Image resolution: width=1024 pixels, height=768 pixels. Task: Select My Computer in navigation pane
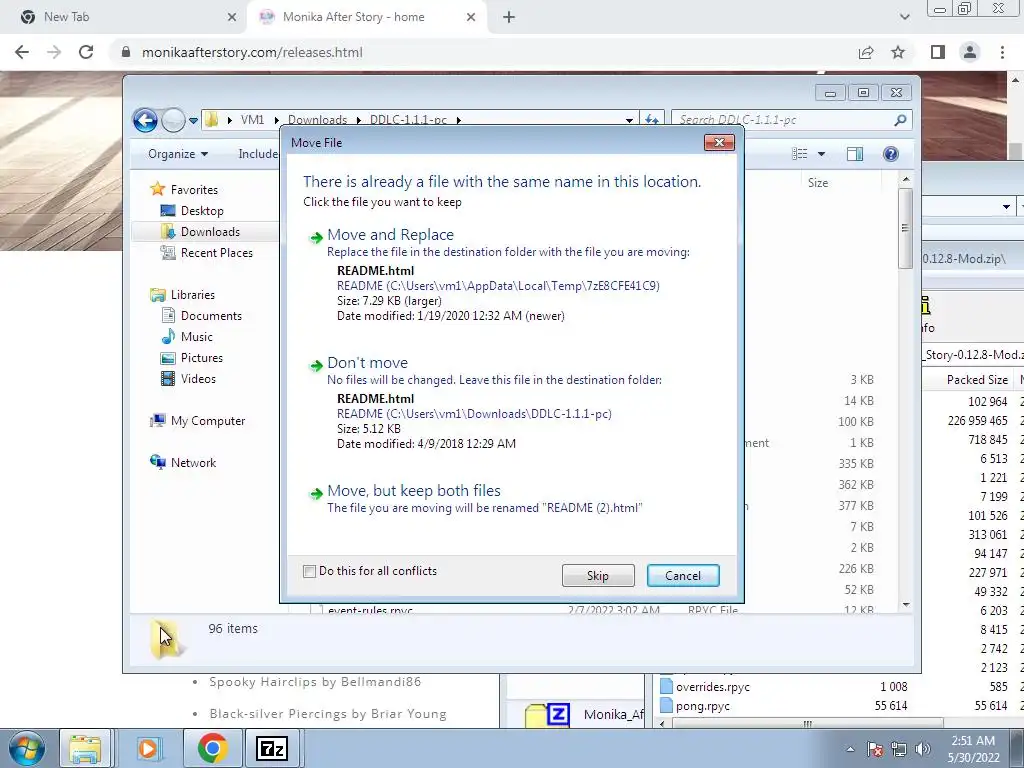pos(208,421)
